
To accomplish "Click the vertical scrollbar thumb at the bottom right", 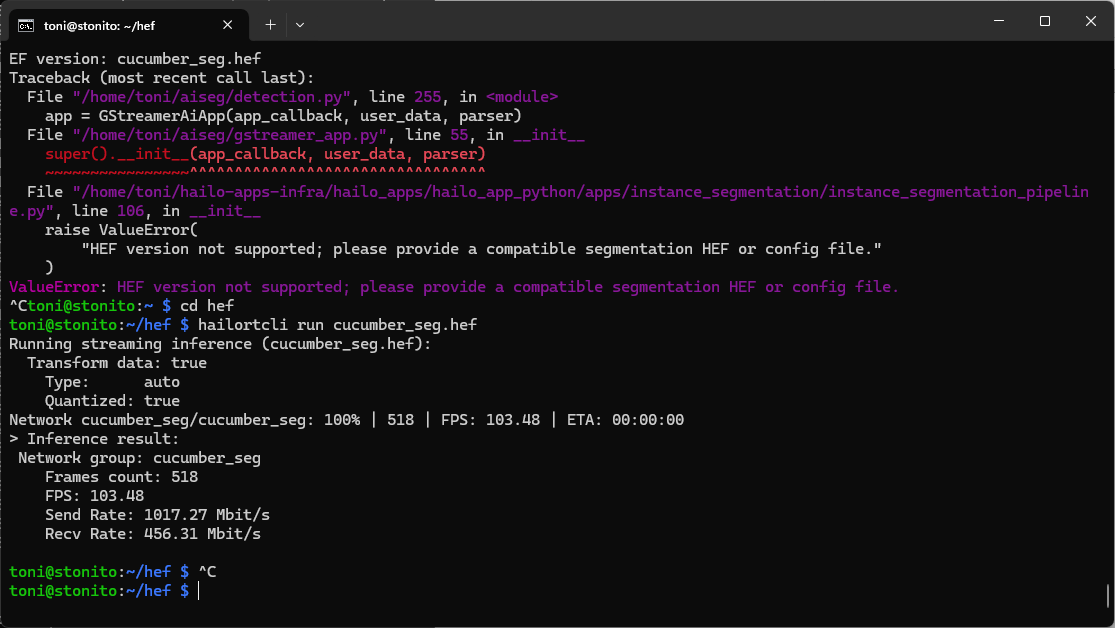I will pyautogui.click(x=1109, y=596).
